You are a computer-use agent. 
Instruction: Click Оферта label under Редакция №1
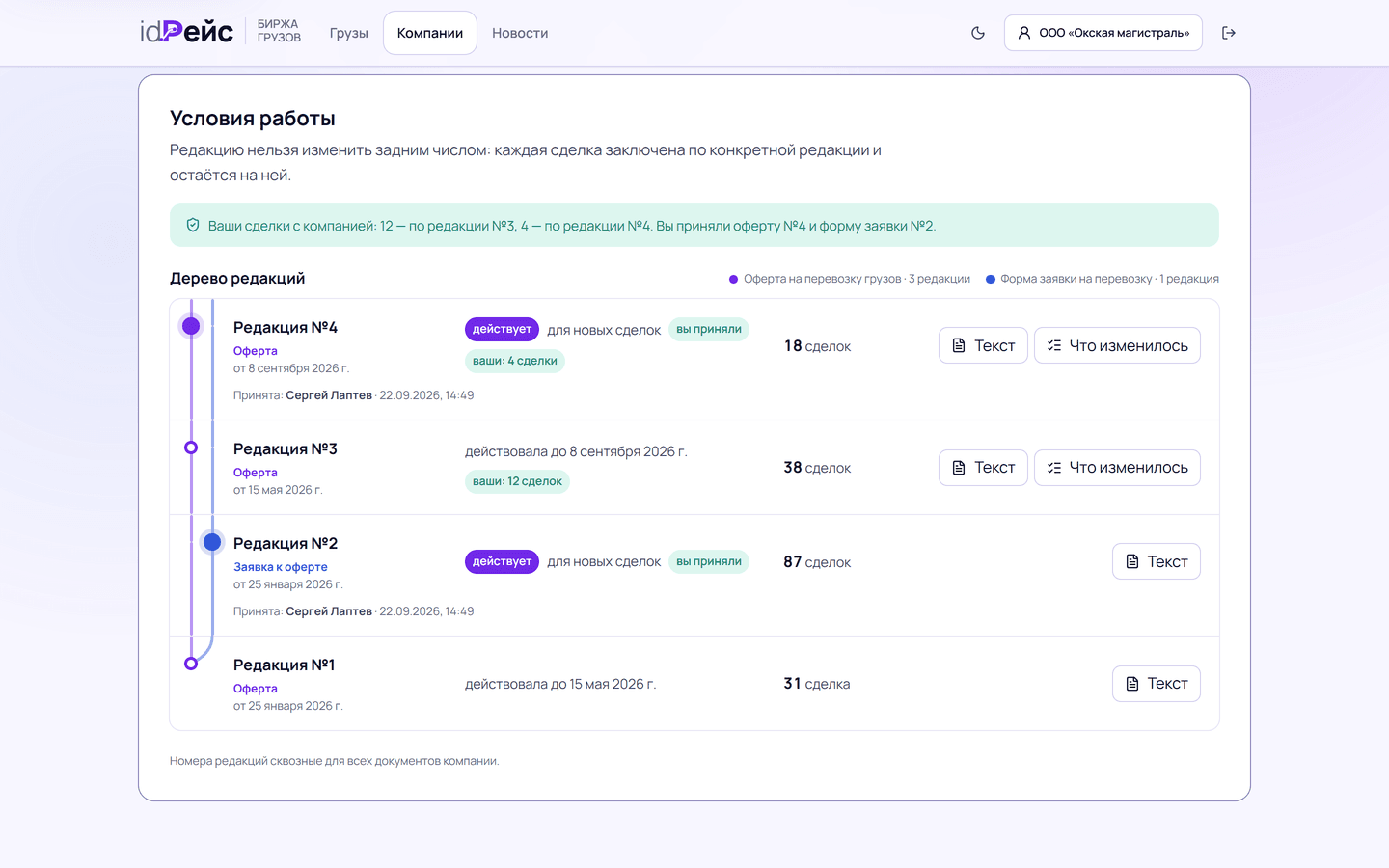256,689
